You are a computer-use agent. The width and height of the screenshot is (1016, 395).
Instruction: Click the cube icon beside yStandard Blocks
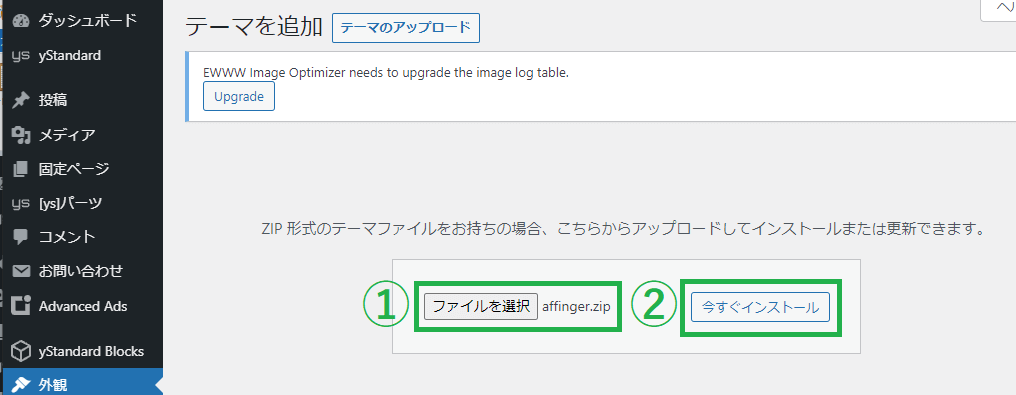click(21, 352)
